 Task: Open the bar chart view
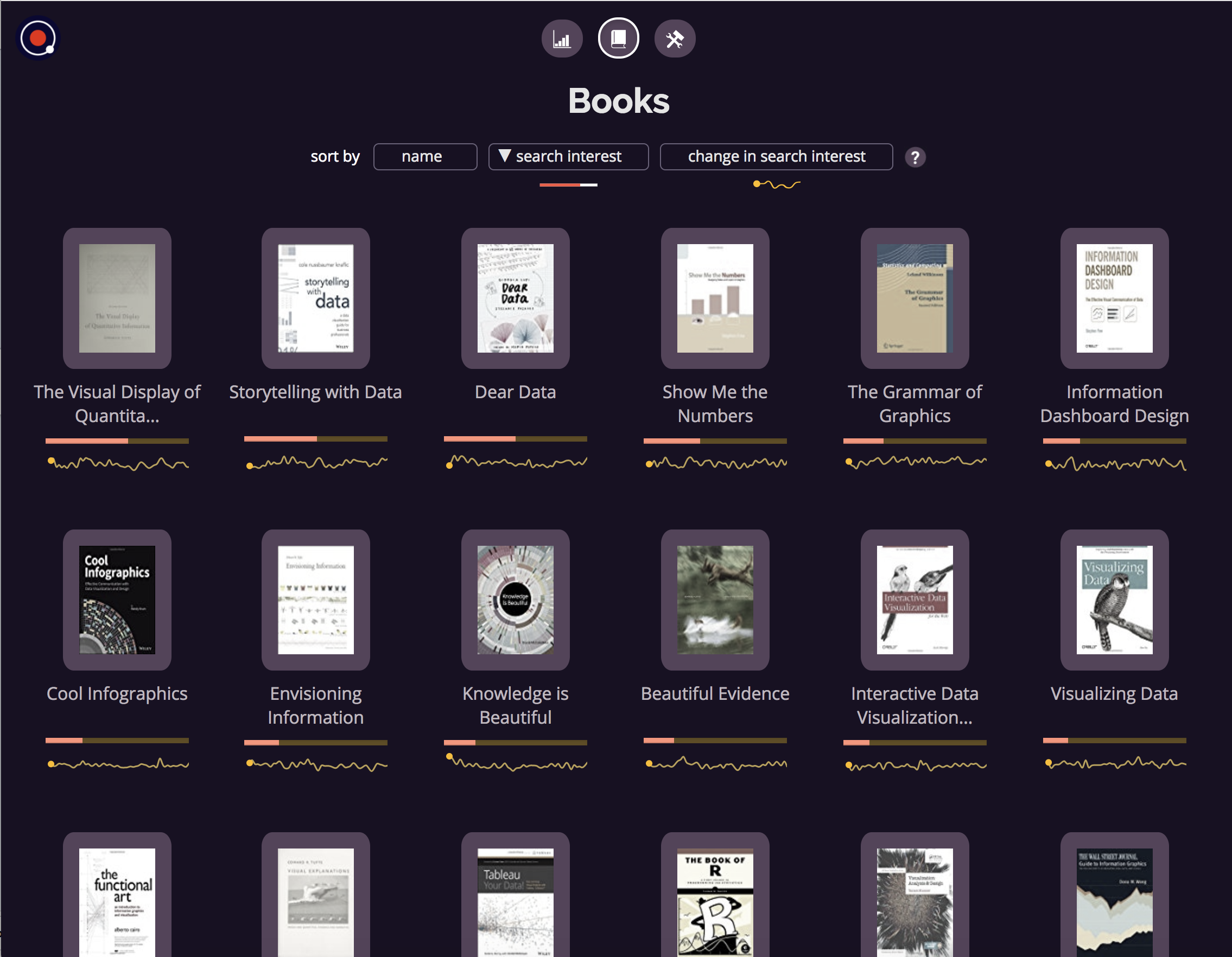(x=562, y=39)
